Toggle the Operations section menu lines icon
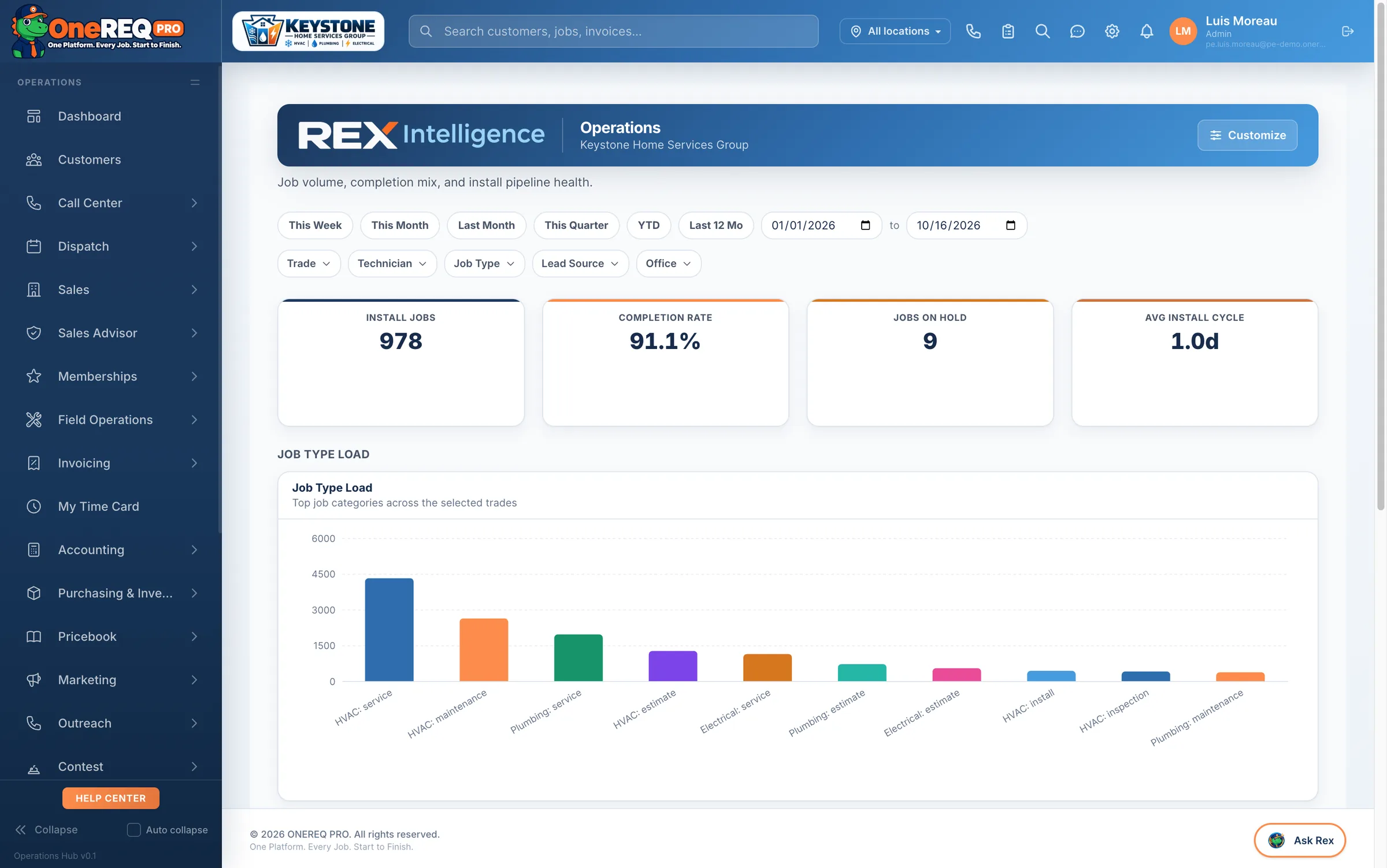This screenshot has width=1387, height=868. pos(195,83)
